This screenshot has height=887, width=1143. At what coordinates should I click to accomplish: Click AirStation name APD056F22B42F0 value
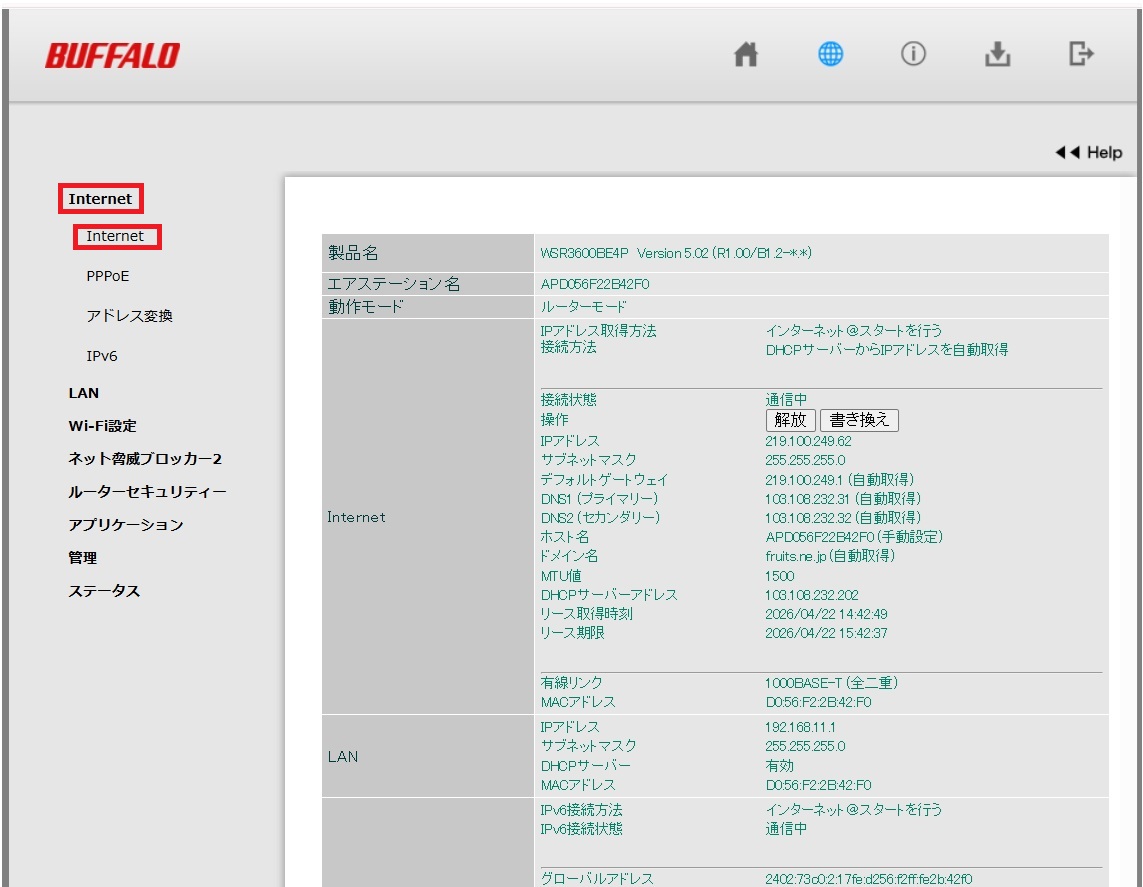595,284
